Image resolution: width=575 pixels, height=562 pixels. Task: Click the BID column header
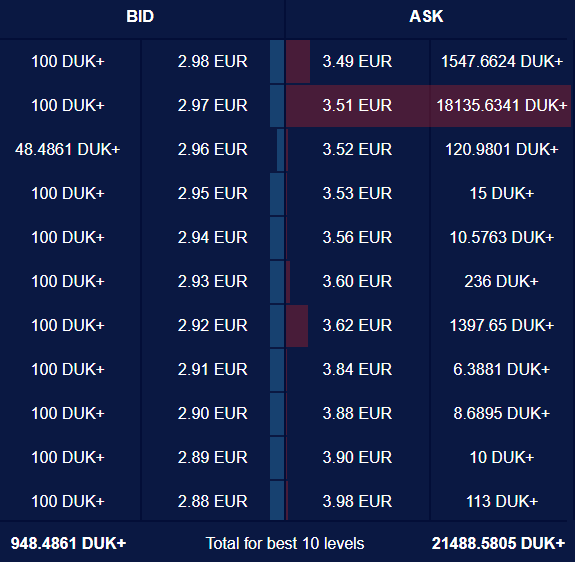pos(140,16)
